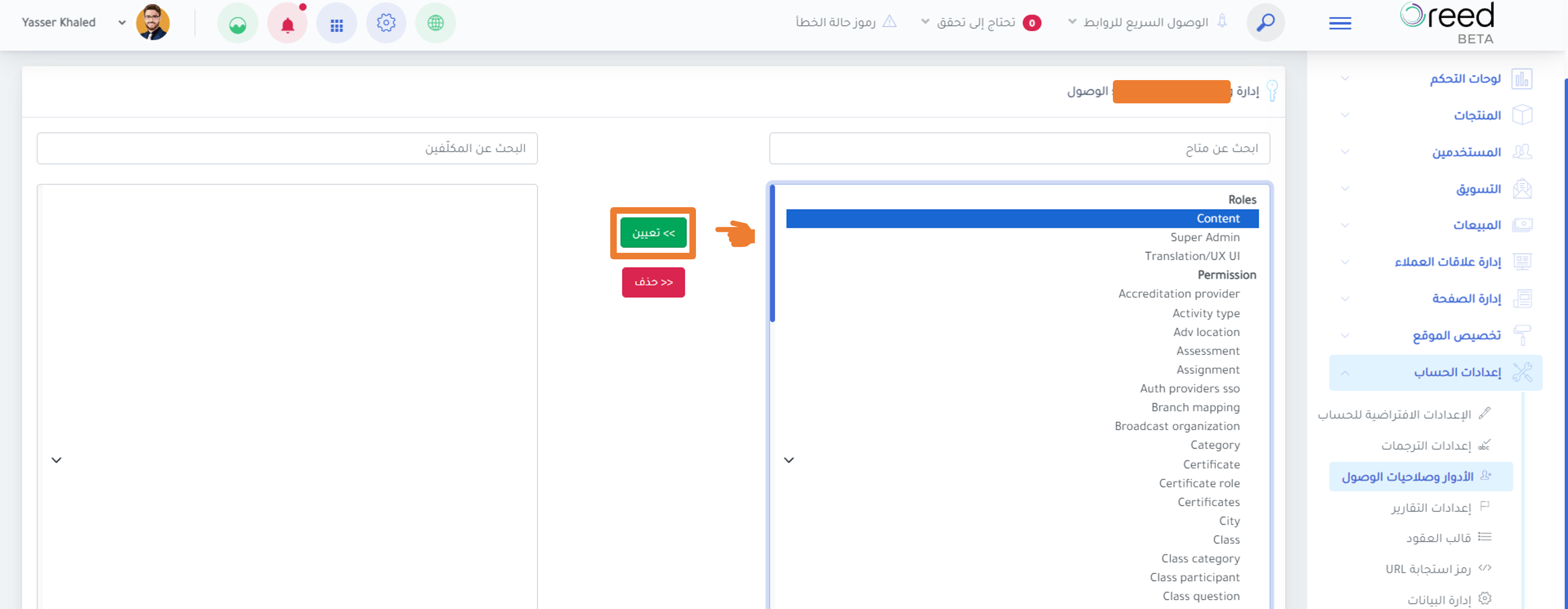
Task: Click the green تعيين assign button
Action: [653, 232]
